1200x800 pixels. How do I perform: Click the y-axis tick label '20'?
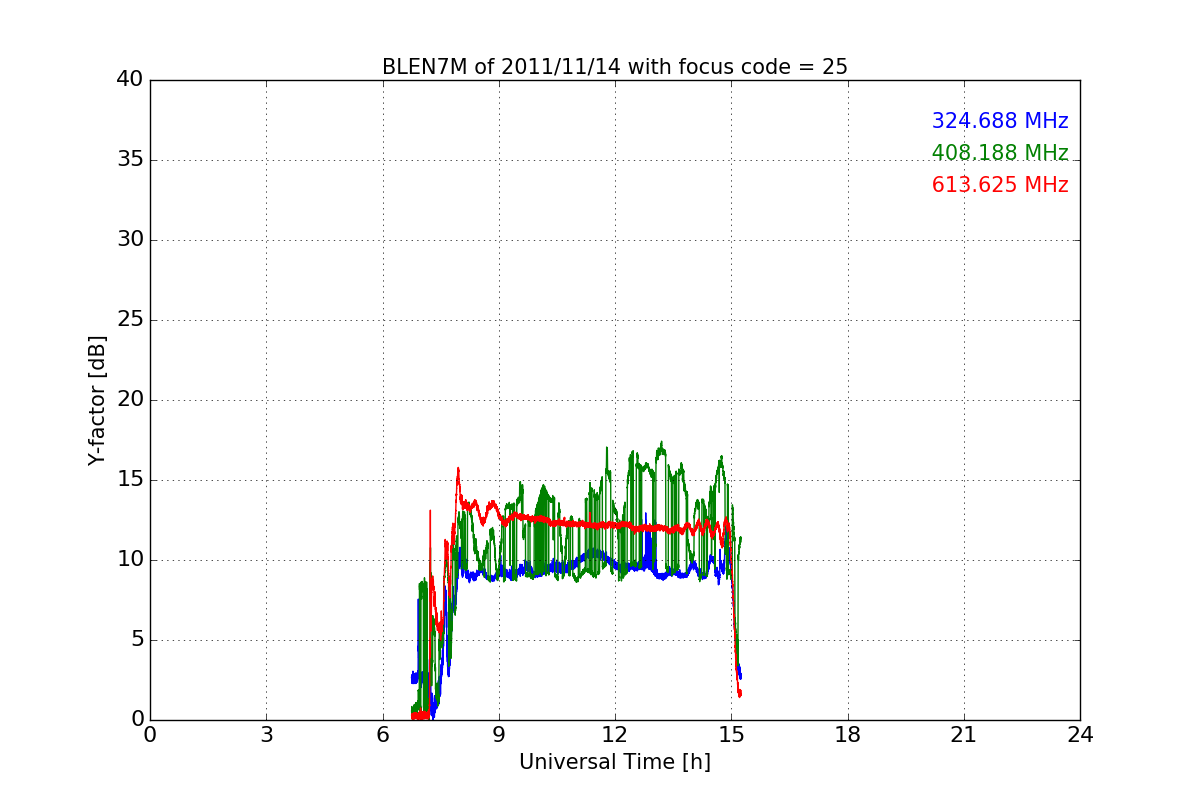(x=130, y=400)
